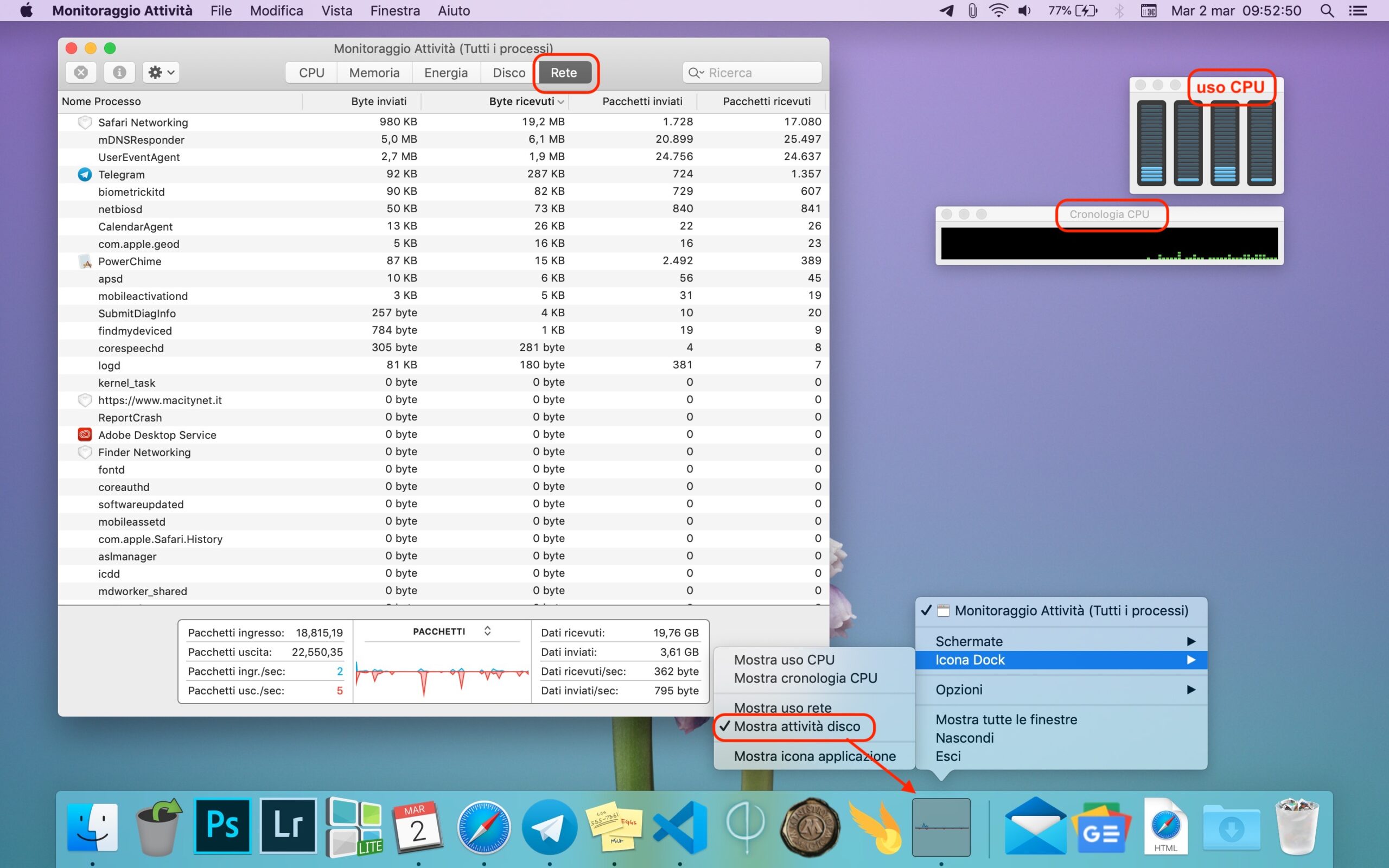This screenshot has height=868, width=1389.
Task: Click the stop process X toolbar icon
Action: point(81,72)
